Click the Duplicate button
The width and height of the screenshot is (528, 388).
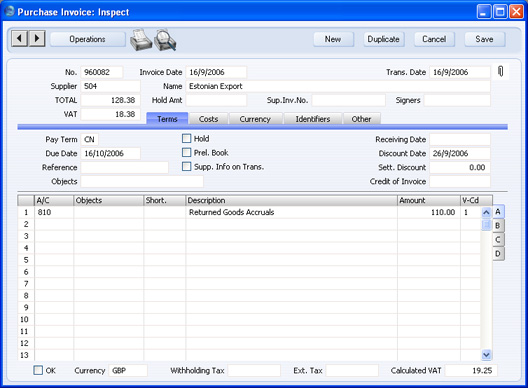tap(384, 39)
